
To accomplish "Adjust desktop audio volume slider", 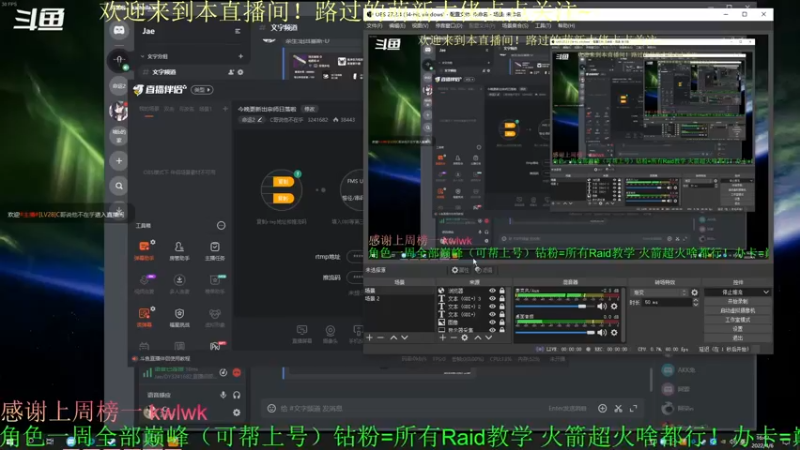I will 555,333.
